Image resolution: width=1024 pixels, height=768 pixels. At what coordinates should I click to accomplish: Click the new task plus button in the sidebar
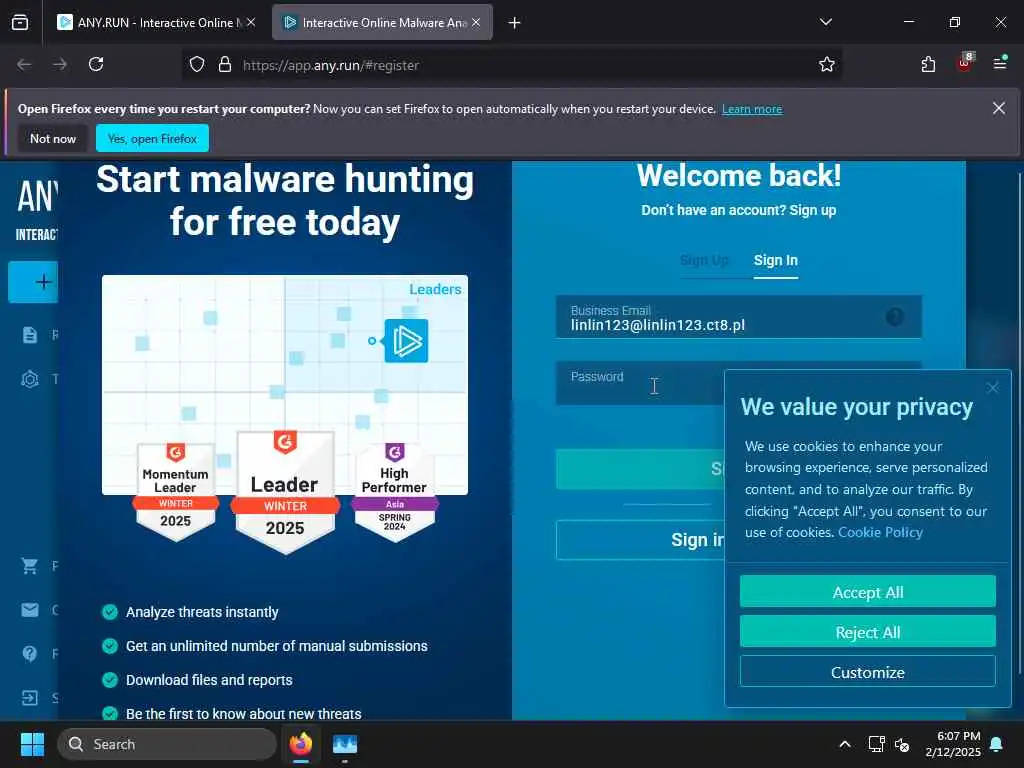coord(33,282)
